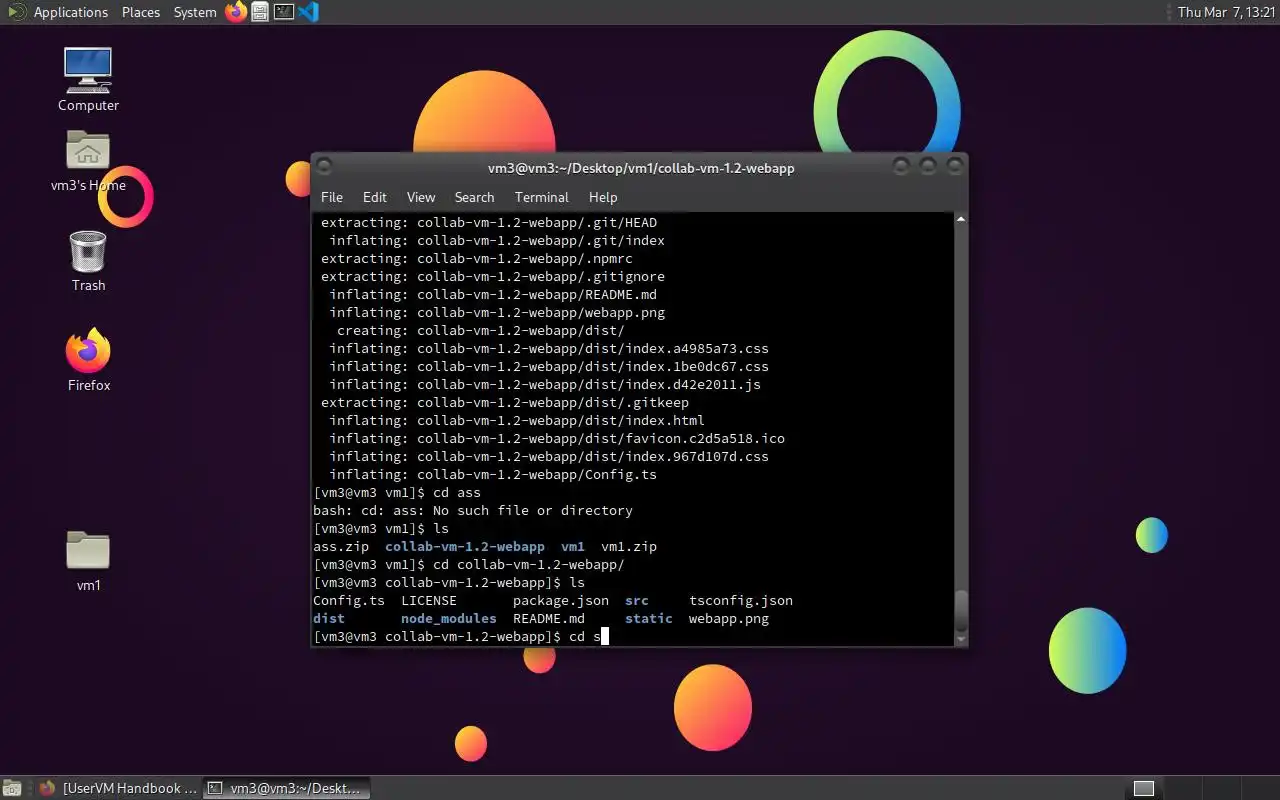Click the '.gitignore' extracting line
1280x800 pixels.
click(493, 276)
